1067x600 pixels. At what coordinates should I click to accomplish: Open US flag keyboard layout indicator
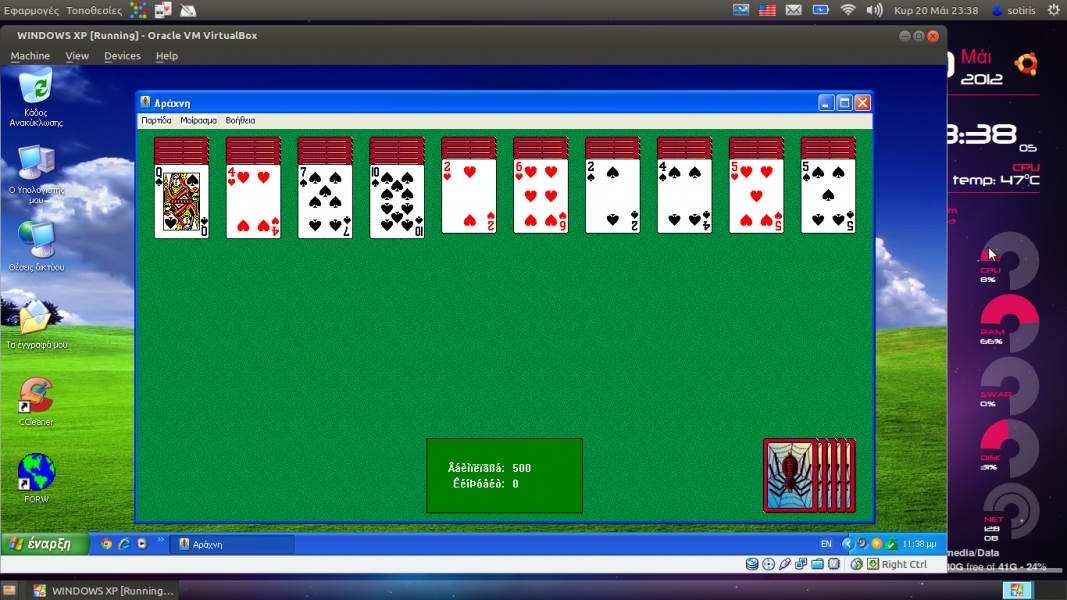[x=767, y=10]
